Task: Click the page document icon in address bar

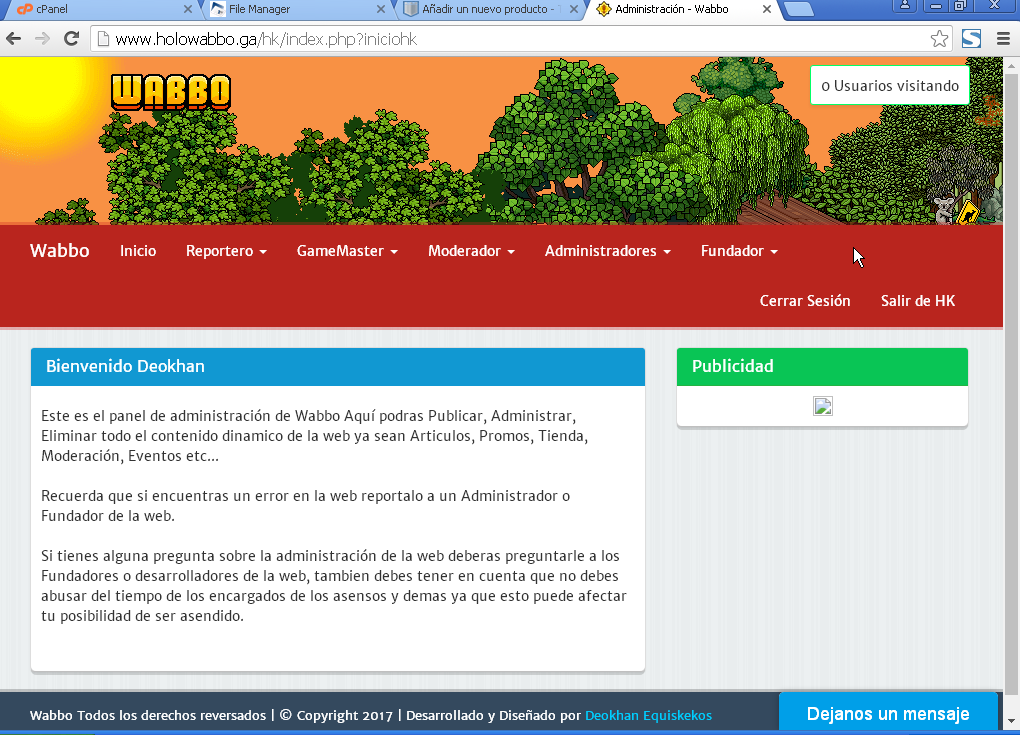Action: coord(103,39)
